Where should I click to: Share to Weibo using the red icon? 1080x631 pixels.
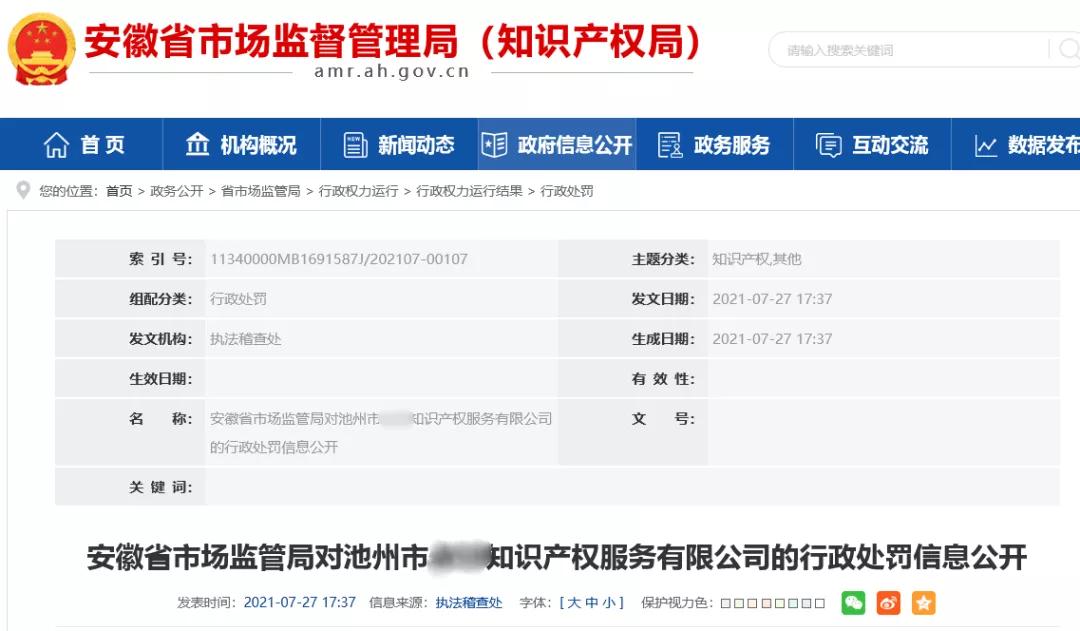[888, 602]
